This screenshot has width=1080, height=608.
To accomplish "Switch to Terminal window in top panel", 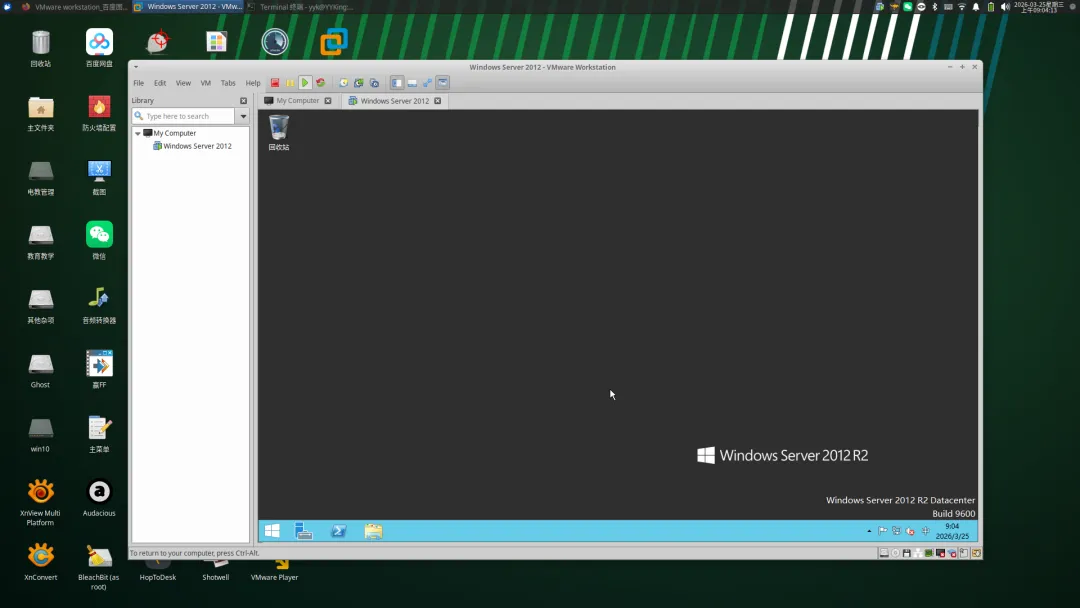I will tap(300, 7).
